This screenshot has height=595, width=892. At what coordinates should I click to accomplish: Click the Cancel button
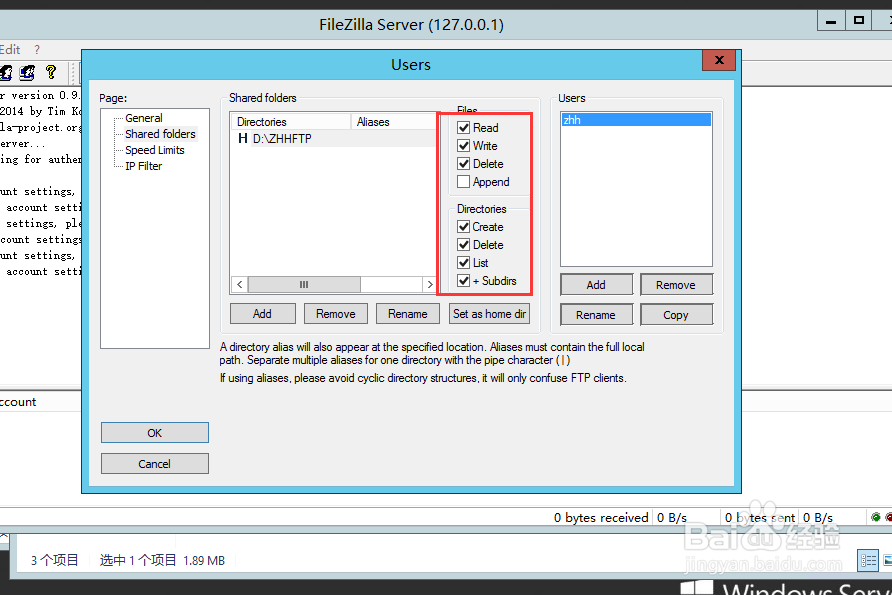[155, 464]
